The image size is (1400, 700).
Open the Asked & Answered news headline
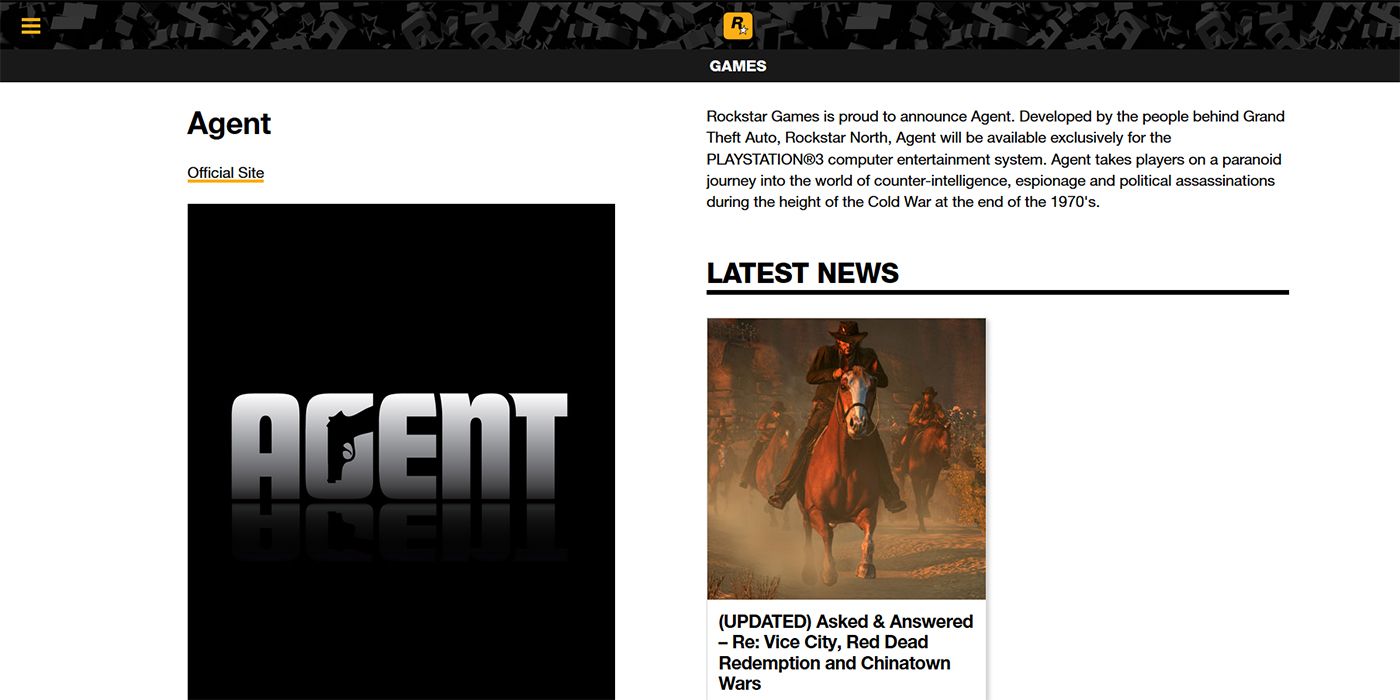[846, 652]
